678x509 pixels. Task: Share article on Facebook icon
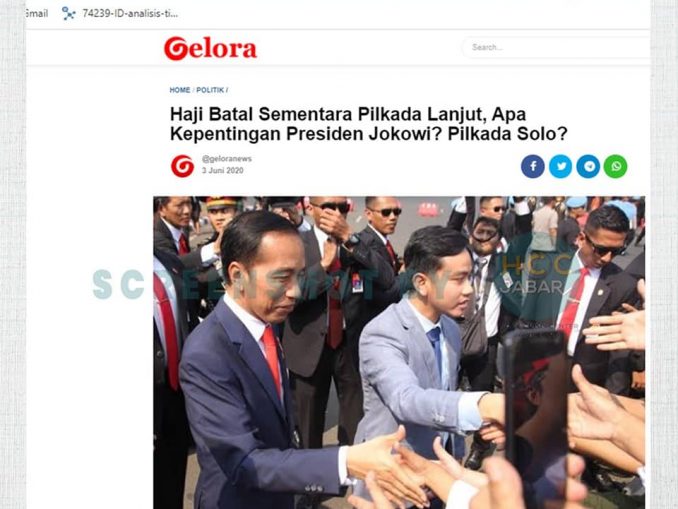point(533,166)
